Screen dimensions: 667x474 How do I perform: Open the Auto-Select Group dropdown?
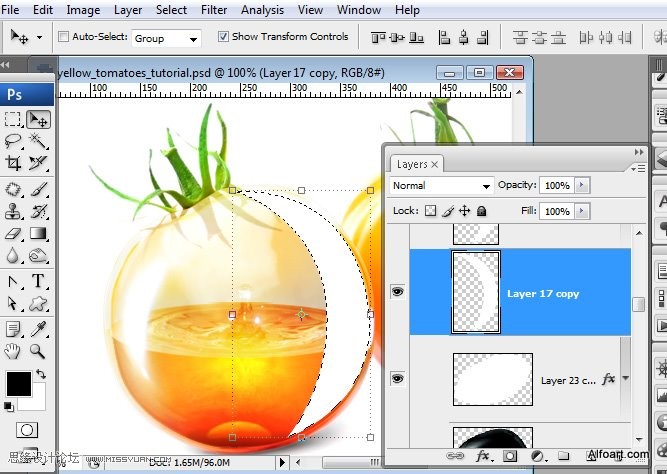[166, 39]
